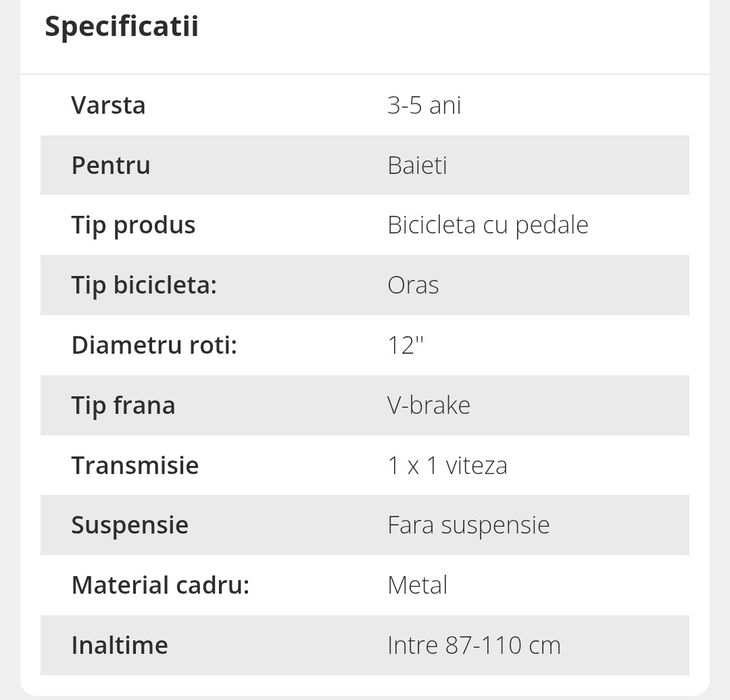
Task: Click the V-brake value
Action: pyautogui.click(x=428, y=405)
